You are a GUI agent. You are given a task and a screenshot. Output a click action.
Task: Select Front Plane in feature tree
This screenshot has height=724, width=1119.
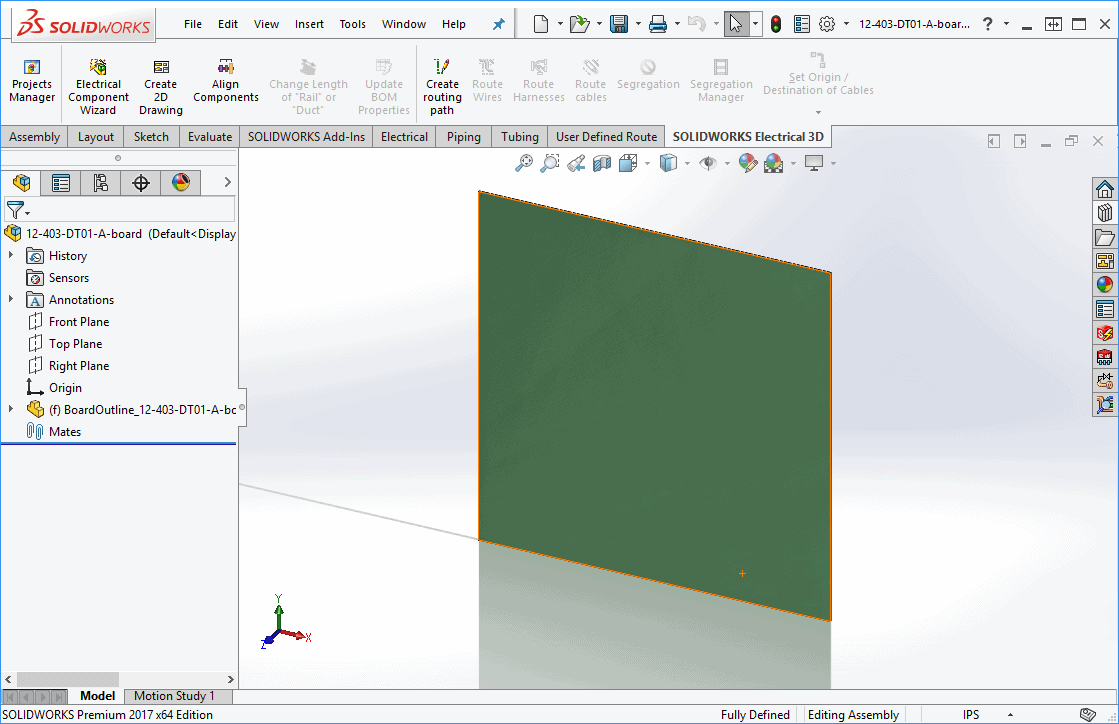click(x=79, y=322)
